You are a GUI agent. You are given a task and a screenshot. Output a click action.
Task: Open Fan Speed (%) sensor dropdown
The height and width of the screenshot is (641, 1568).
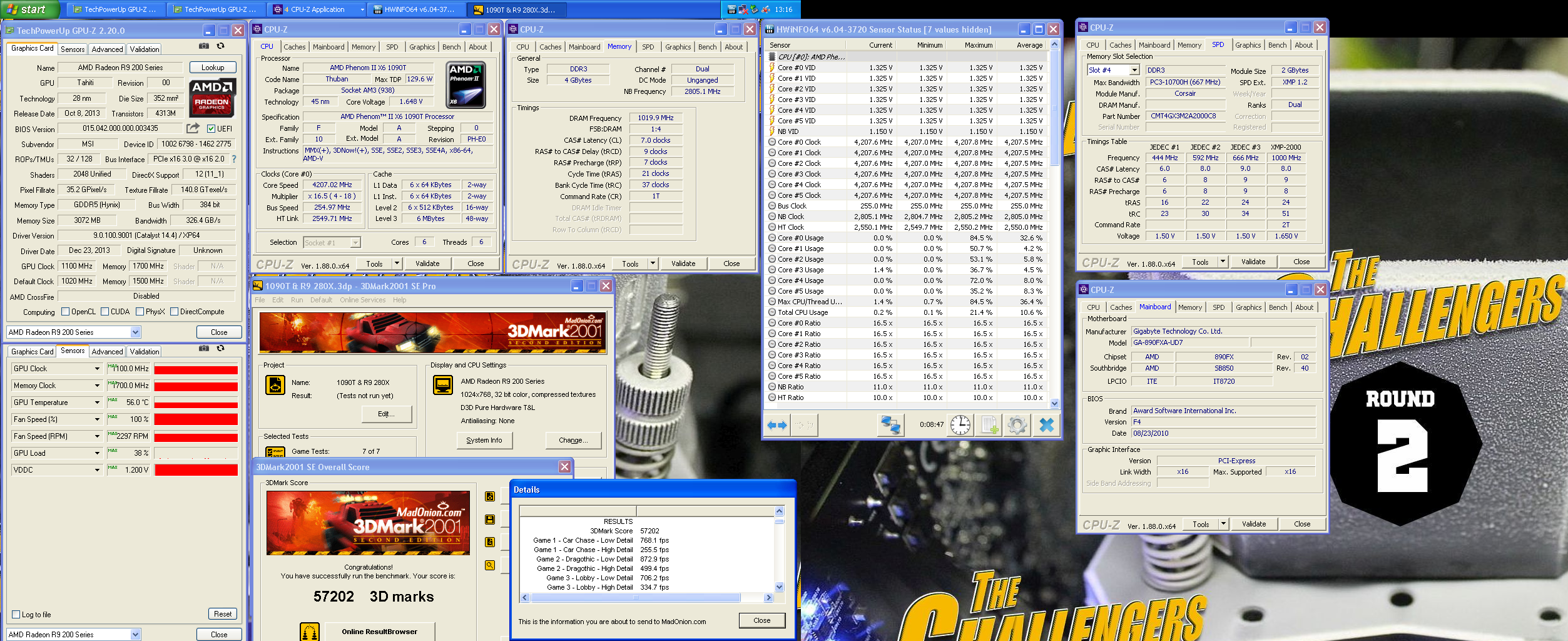(x=97, y=419)
